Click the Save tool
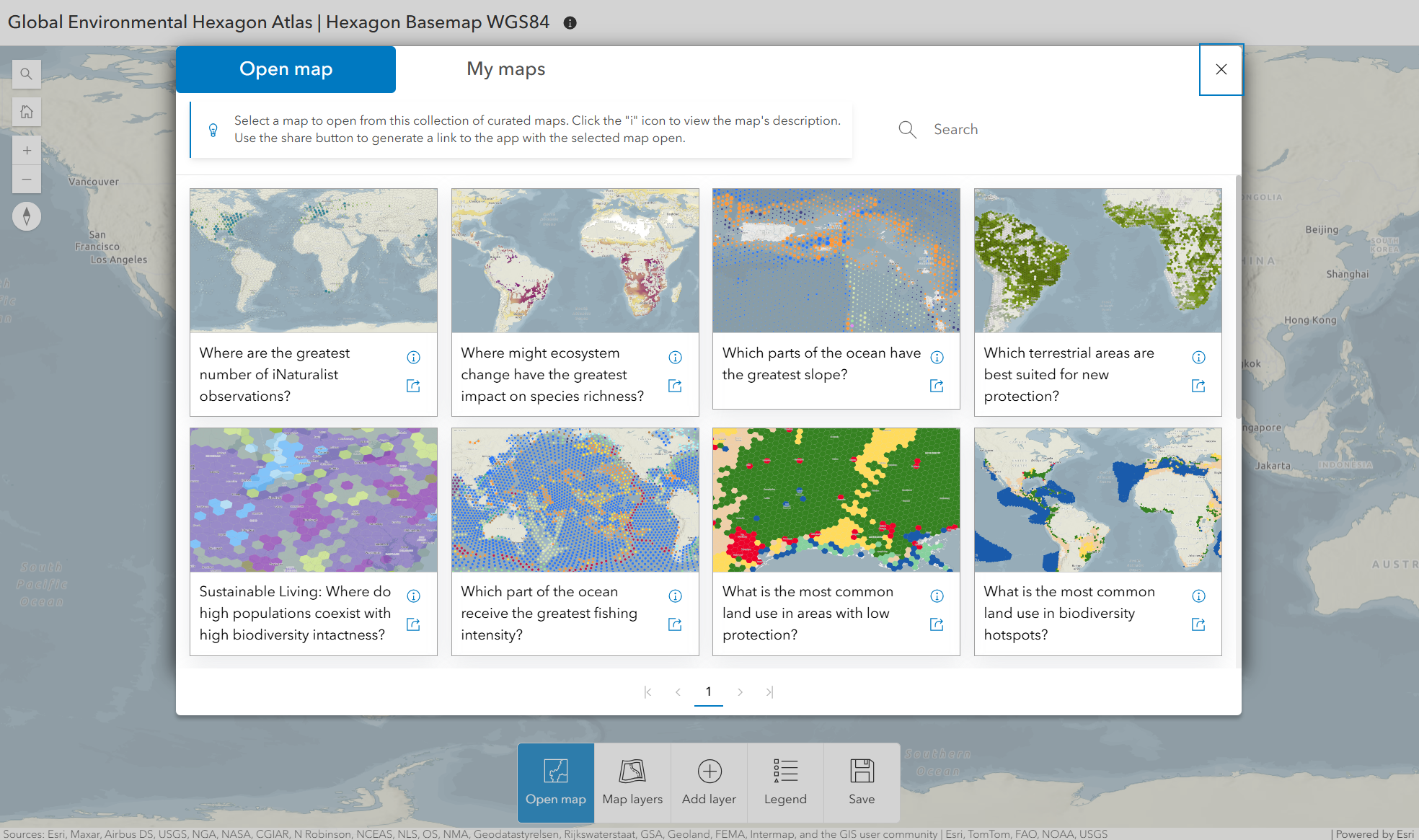This screenshot has height=840, width=1419. tap(862, 782)
